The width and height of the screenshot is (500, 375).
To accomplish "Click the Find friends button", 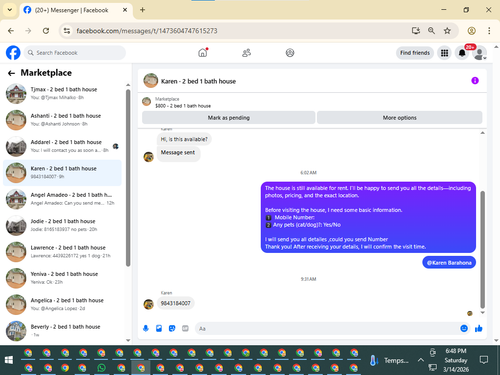I will coord(415,53).
